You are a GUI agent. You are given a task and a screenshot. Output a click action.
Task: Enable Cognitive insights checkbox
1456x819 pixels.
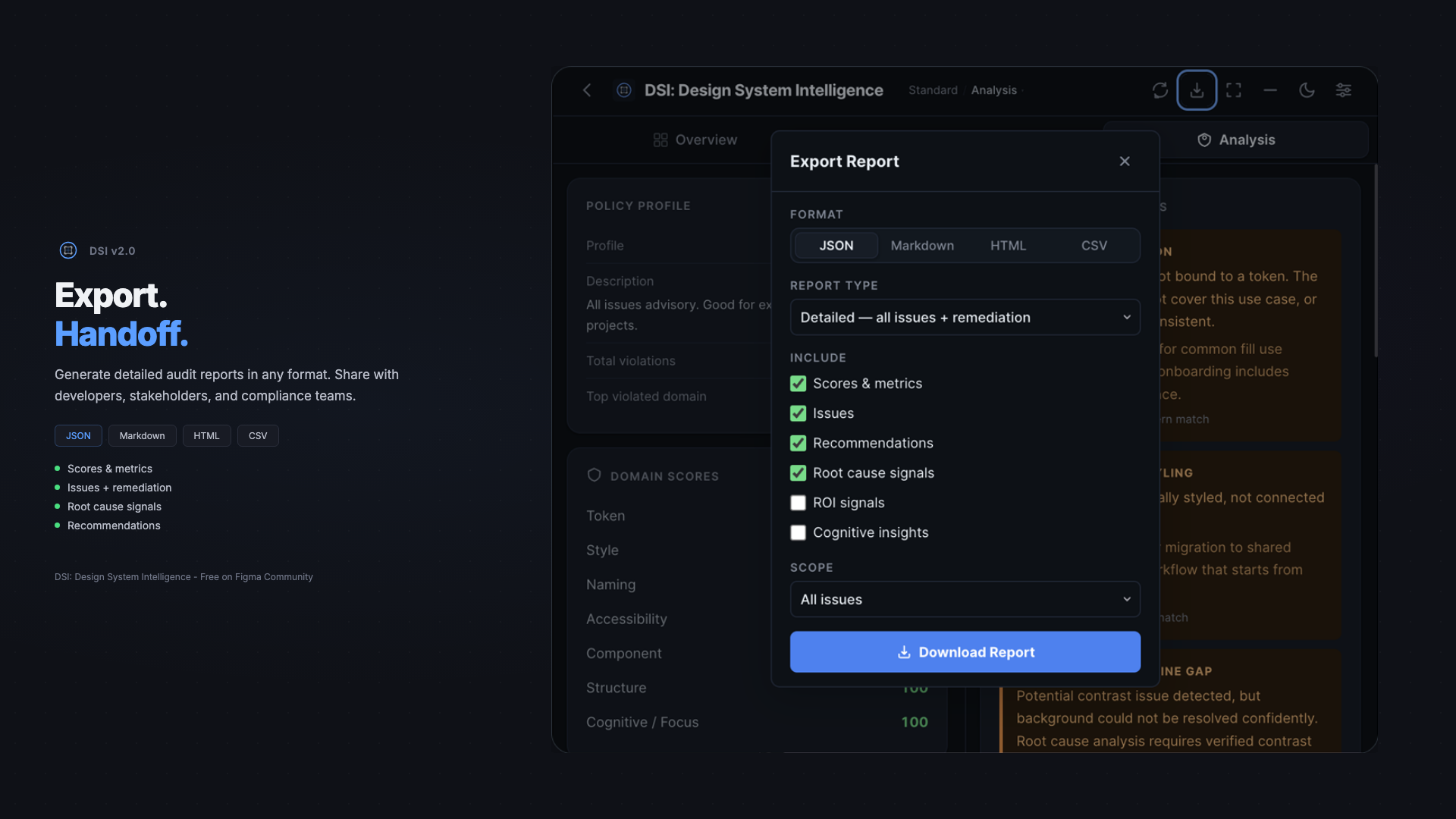(798, 532)
